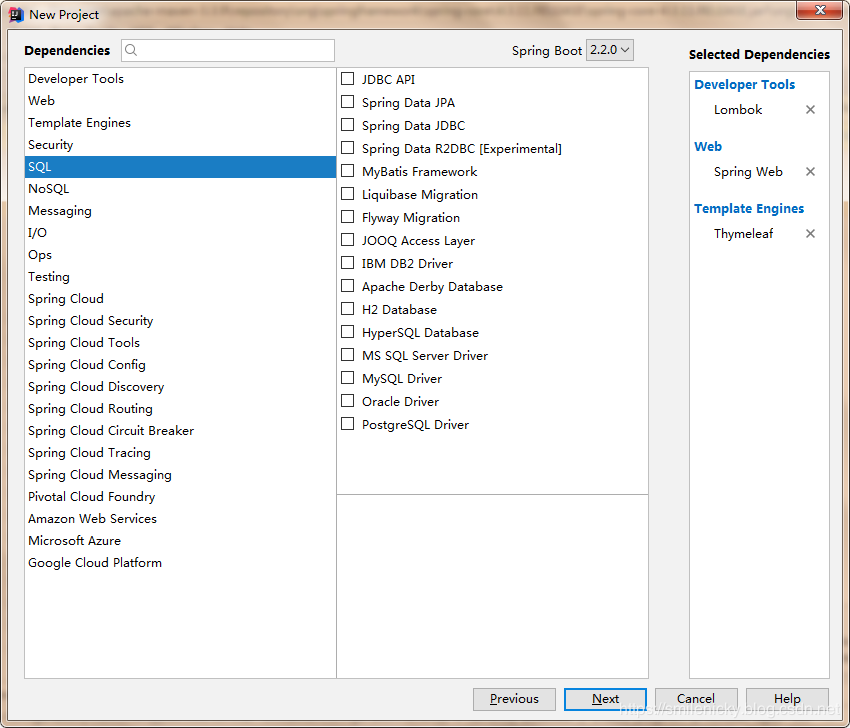The width and height of the screenshot is (850, 728).
Task: Select the SQL category
Action: click(180, 167)
